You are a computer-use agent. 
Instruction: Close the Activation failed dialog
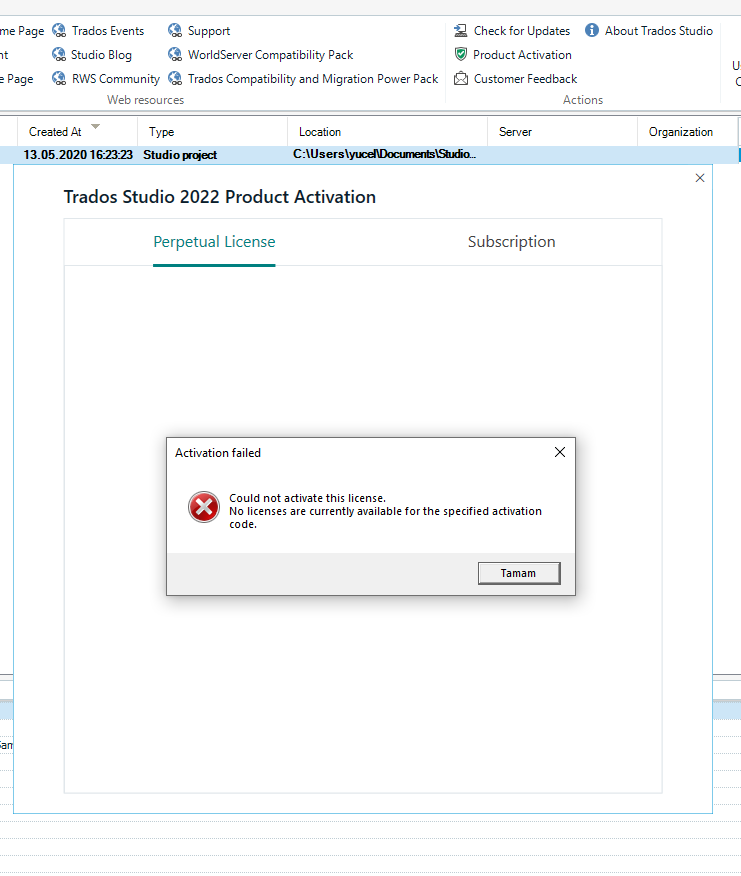point(560,452)
